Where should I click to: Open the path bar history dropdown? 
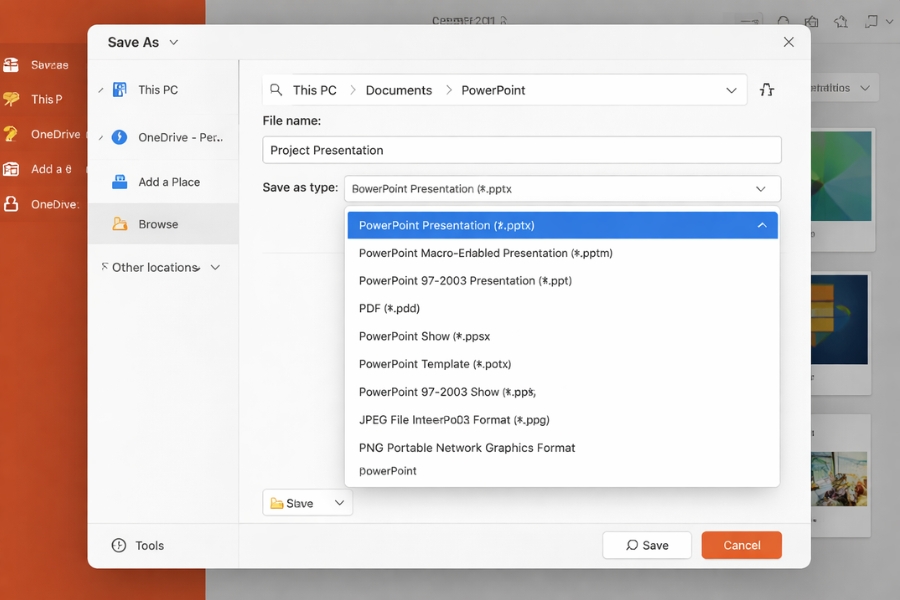pos(731,90)
